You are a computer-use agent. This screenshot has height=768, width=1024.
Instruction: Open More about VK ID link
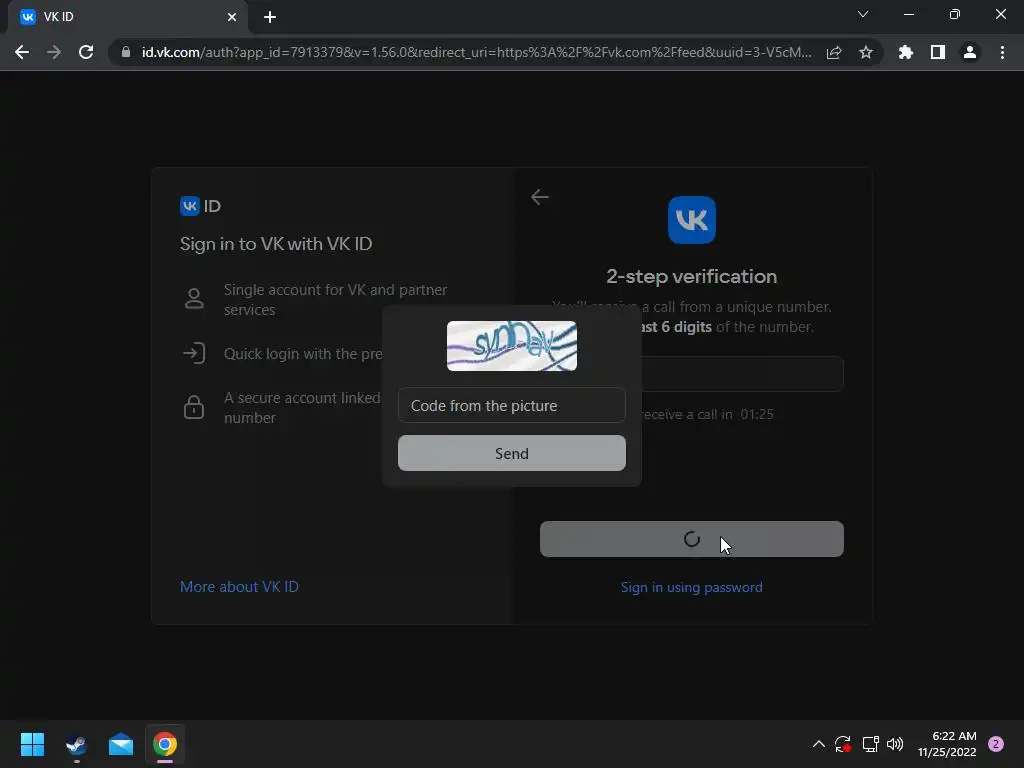tap(239, 586)
